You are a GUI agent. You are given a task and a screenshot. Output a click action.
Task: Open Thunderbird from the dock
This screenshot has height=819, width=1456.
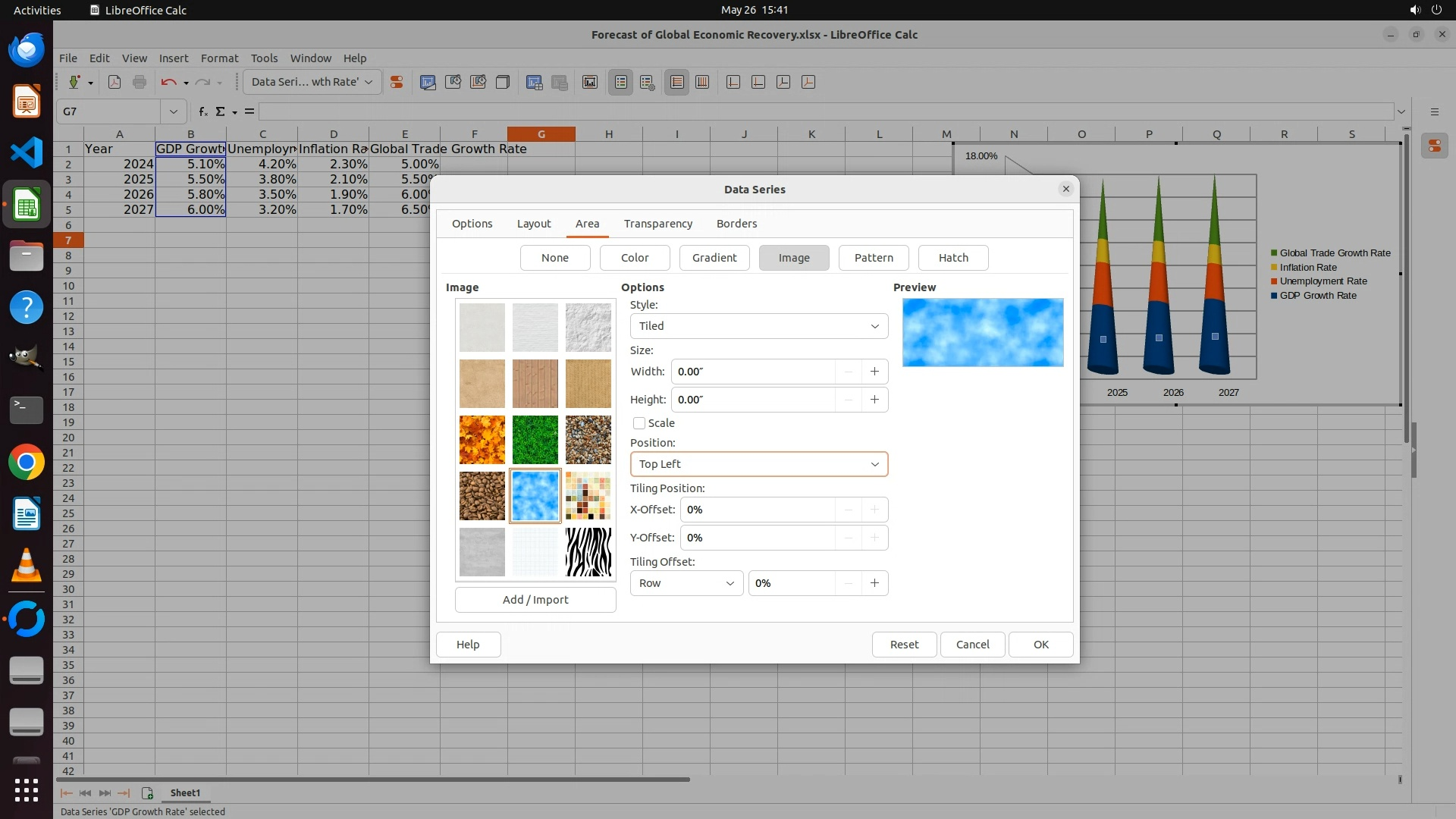[x=27, y=50]
